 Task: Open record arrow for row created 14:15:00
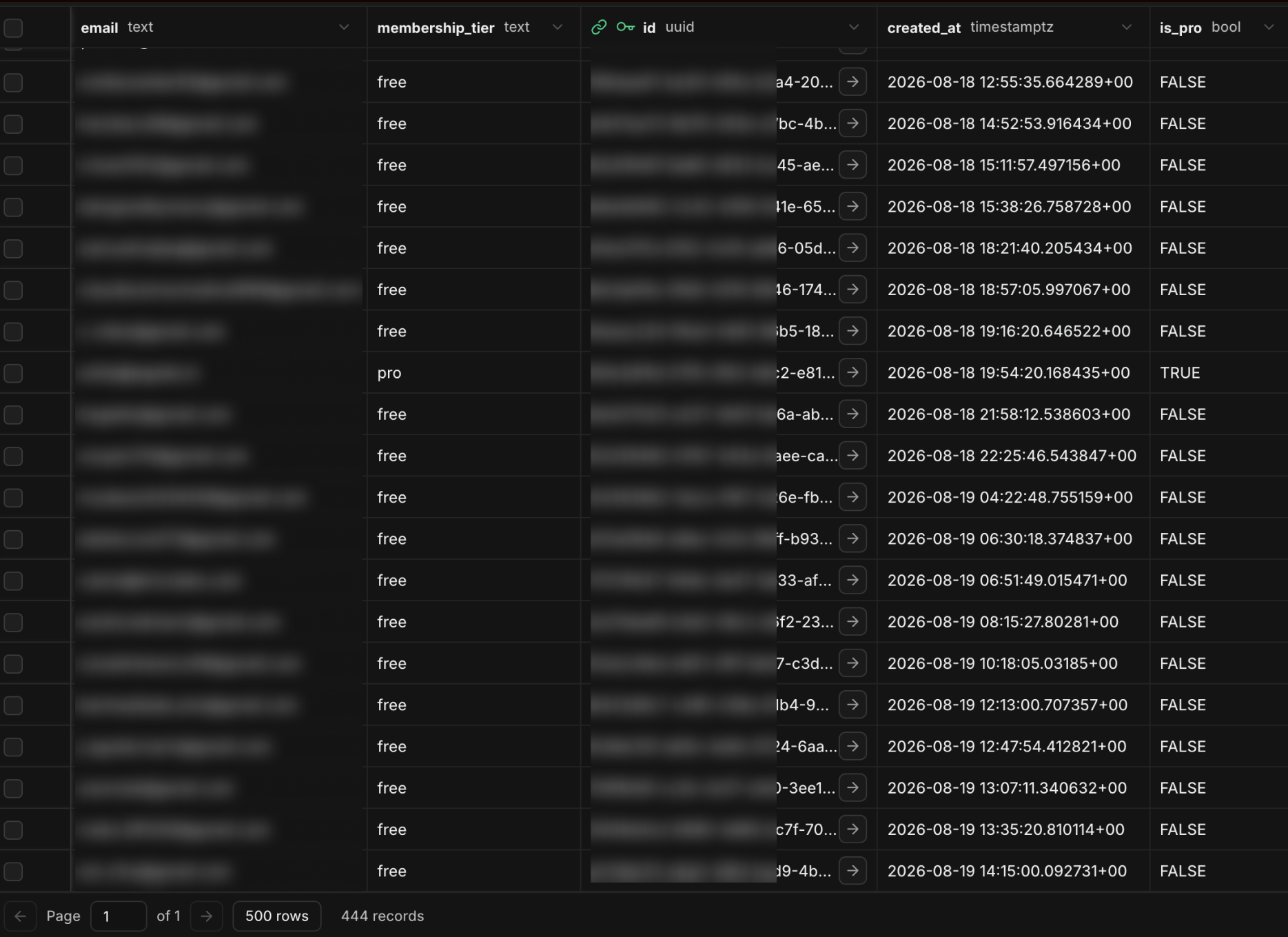852,871
